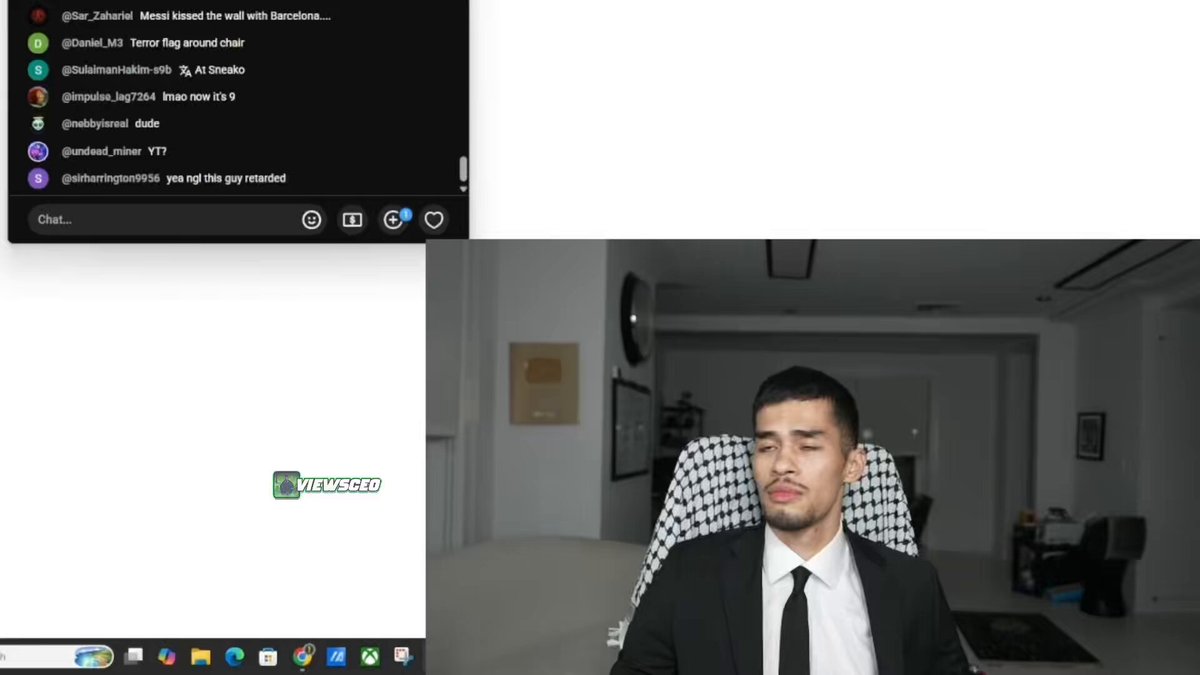Click message 'At Sneako'

click(x=221, y=70)
